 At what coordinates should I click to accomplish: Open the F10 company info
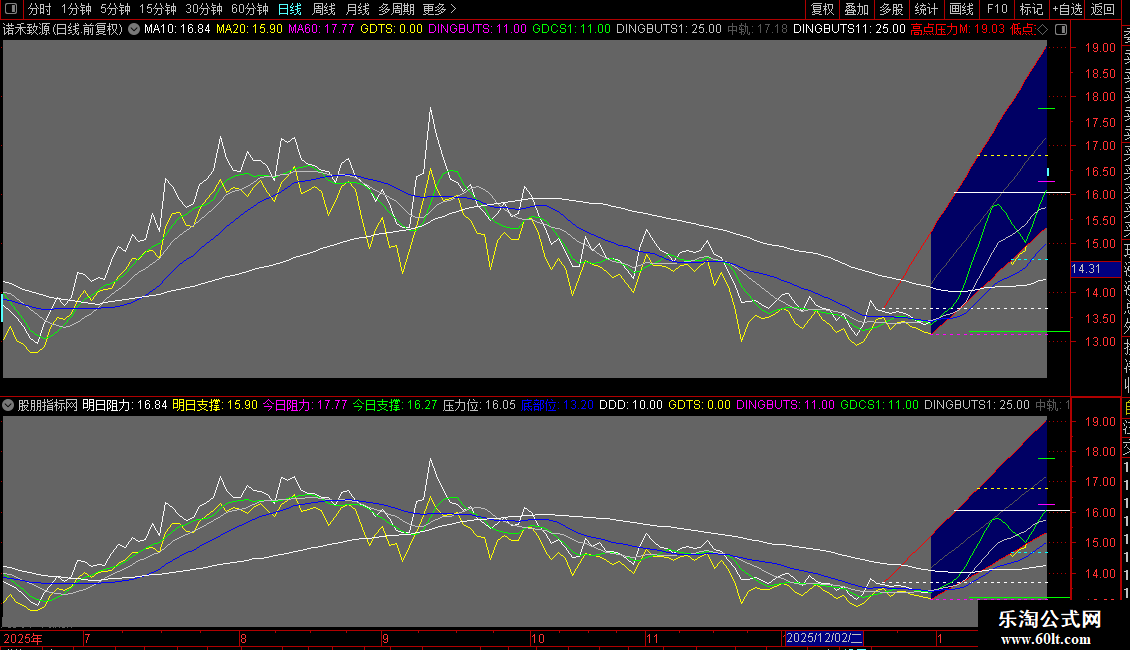pos(997,9)
